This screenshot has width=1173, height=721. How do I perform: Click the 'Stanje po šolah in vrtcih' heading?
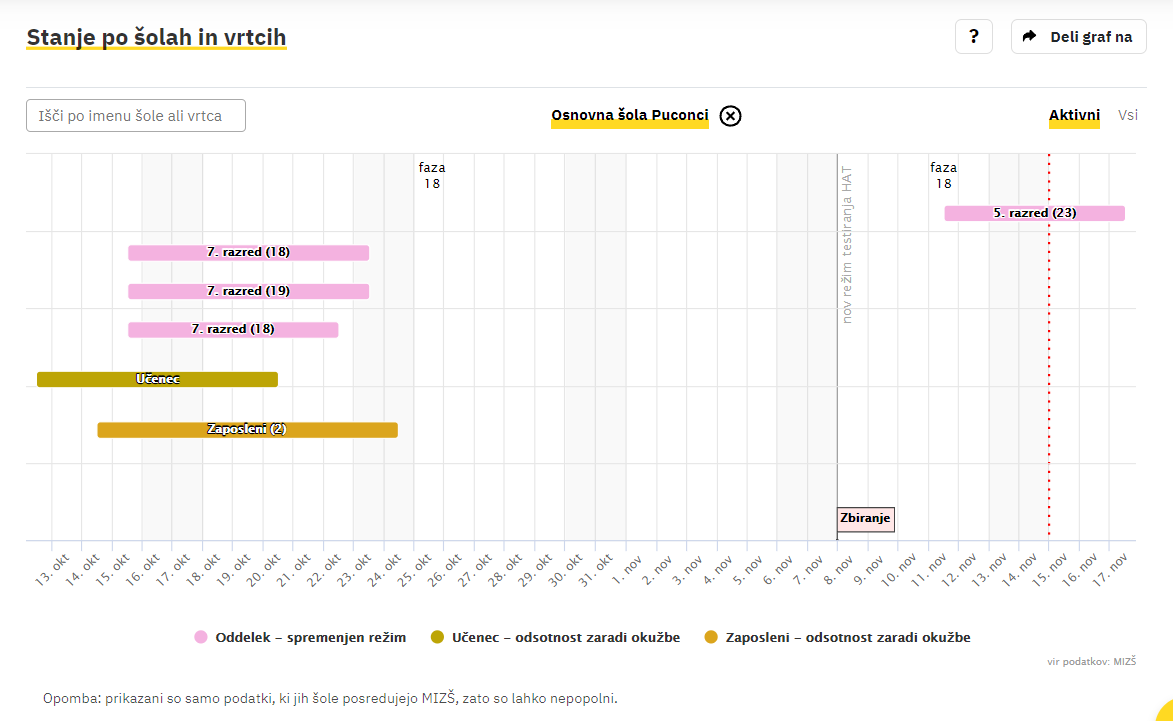(156, 38)
